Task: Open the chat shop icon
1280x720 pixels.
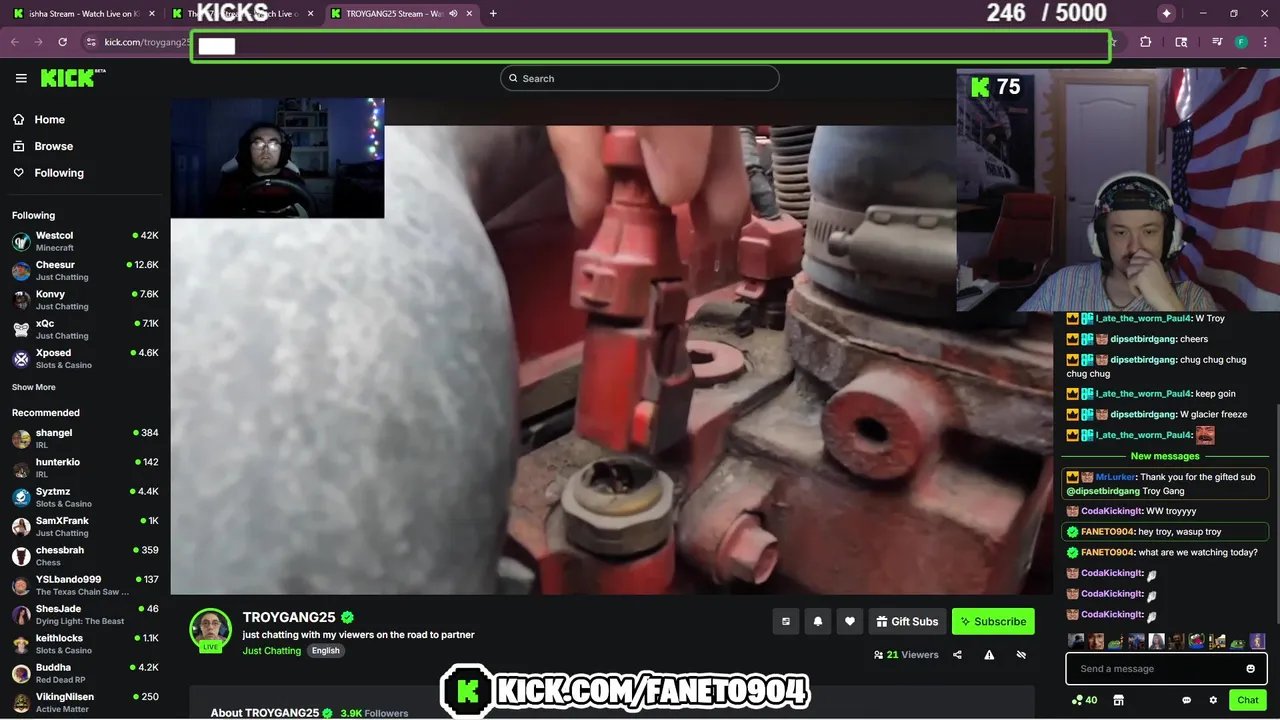Action: [1119, 700]
